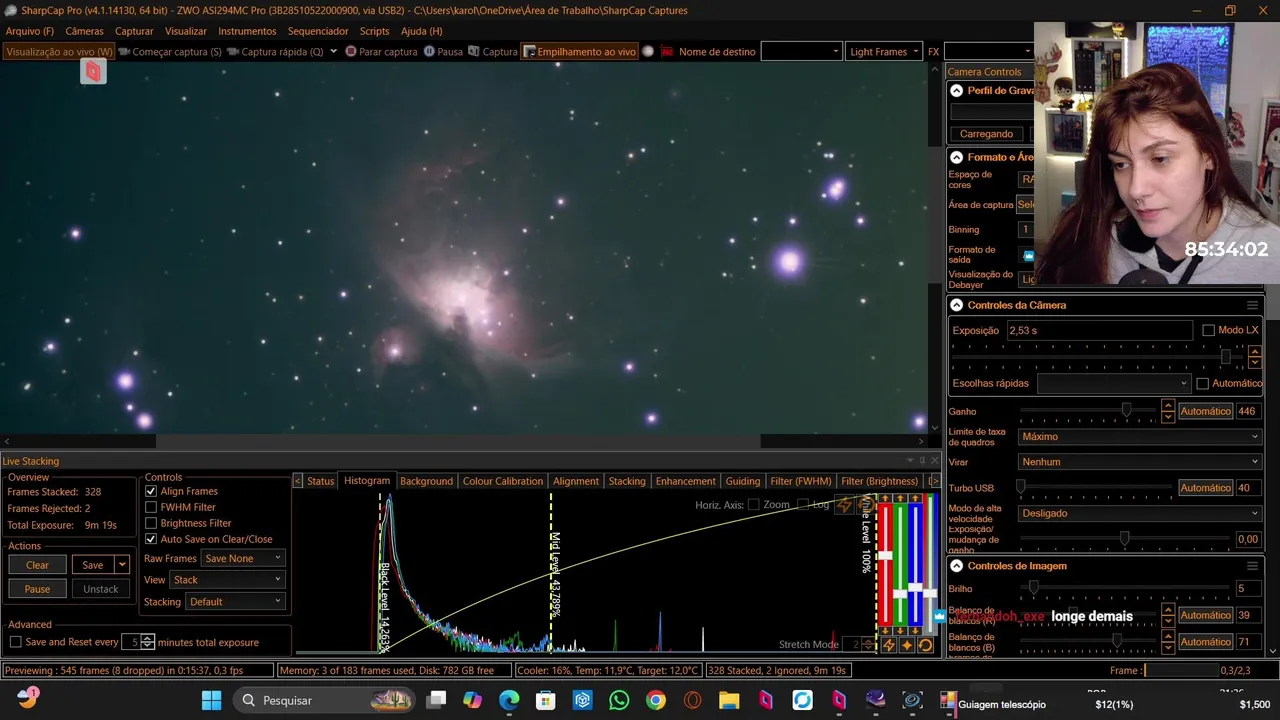Open Microsoft Edge from the taskbar

coord(509,700)
